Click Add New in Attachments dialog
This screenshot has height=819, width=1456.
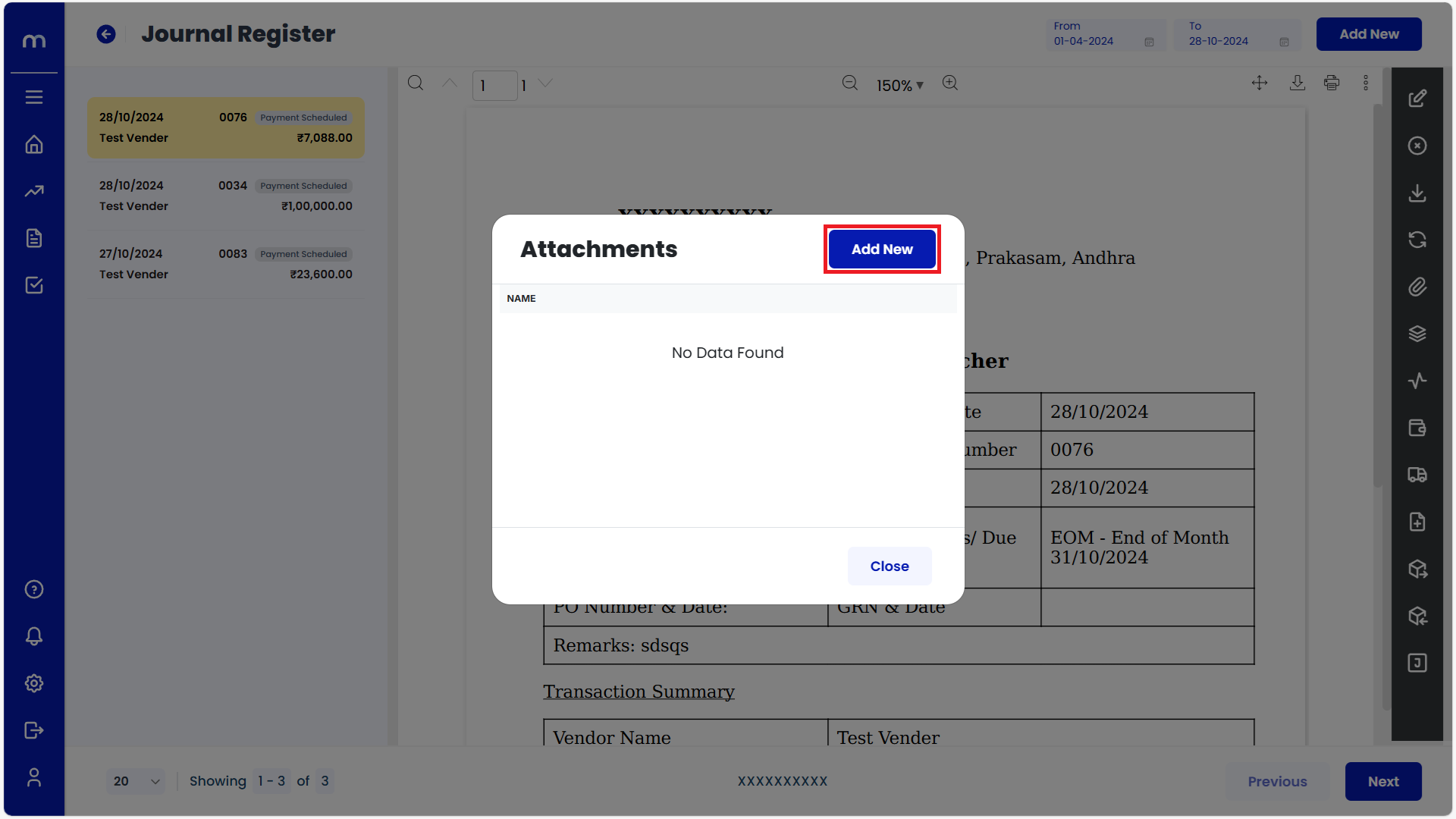tap(881, 249)
